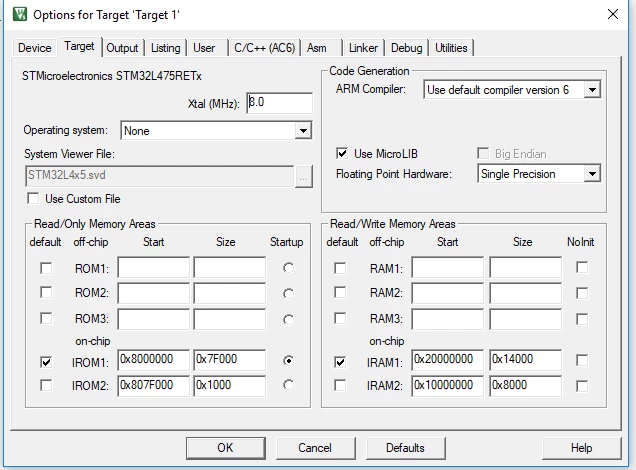Edit the IRAM2 Size value 0x8000
Image resolution: width=636 pixels, height=470 pixels.
(x=526, y=386)
